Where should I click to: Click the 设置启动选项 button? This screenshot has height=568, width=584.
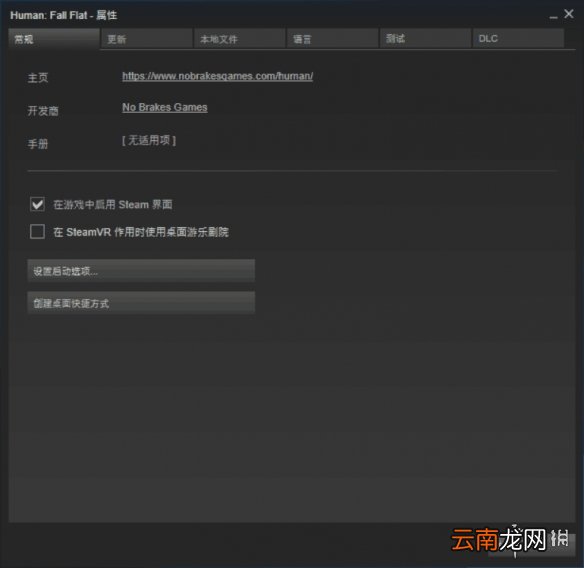(141, 271)
